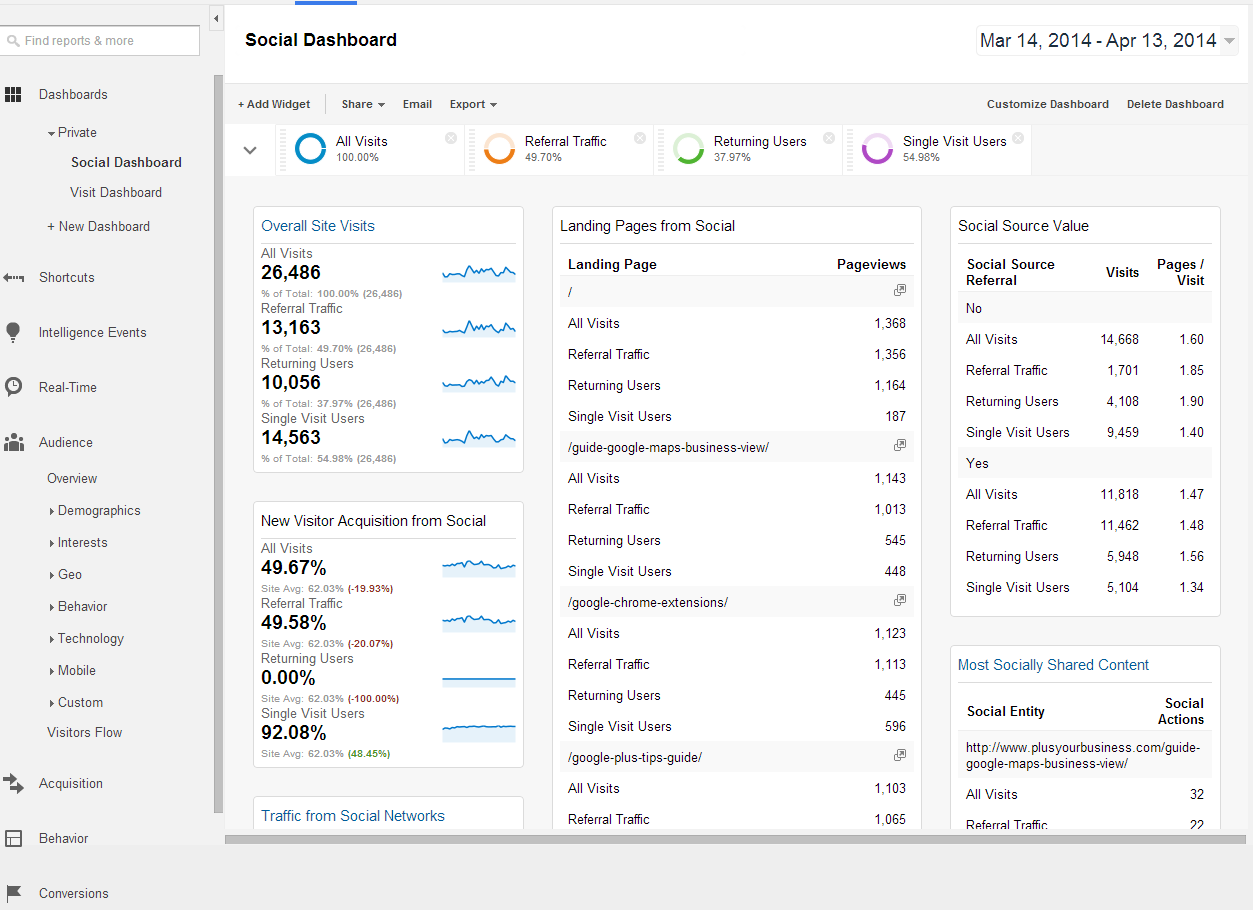Remove the Referral Traffic segment
The image size is (1253, 910).
click(x=640, y=138)
